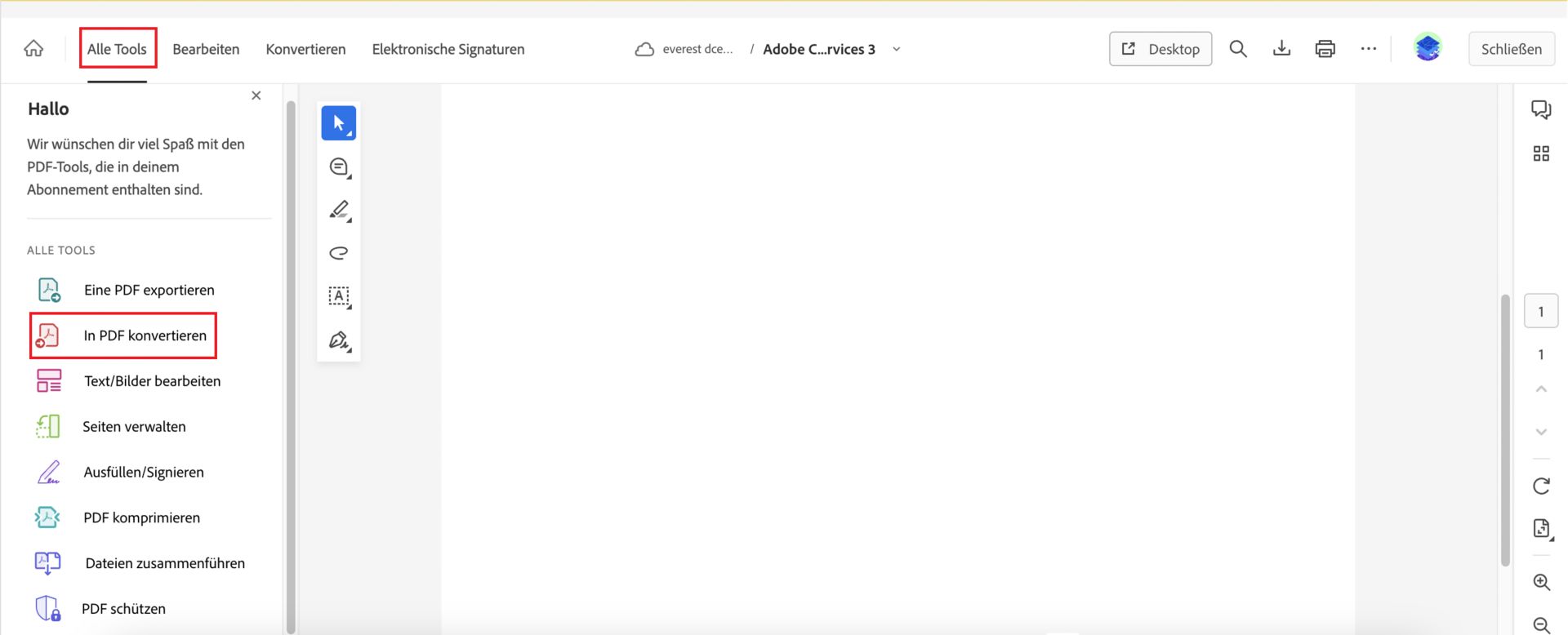
Task: Click the tools panel scrollbar
Action: click(x=291, y=366)
